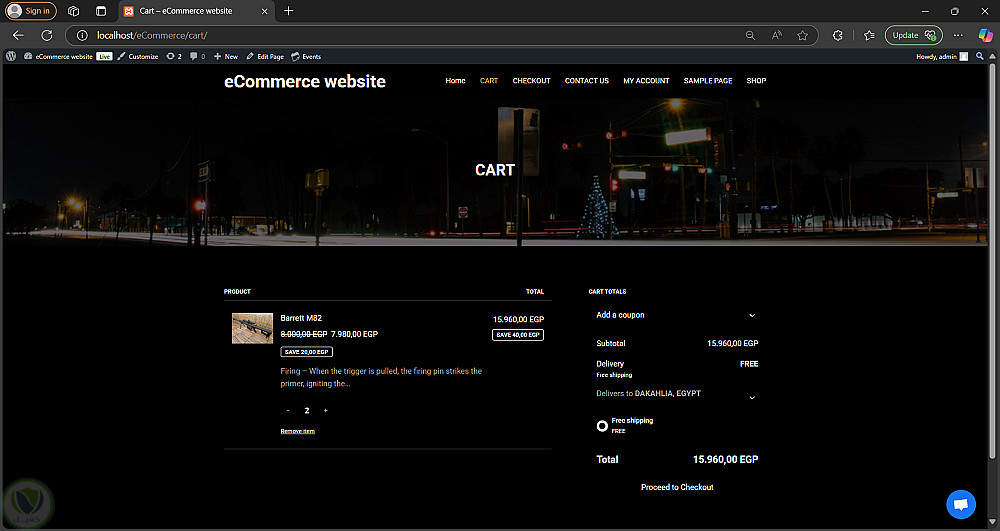Go to SHOP in navigation menu
Screen dimensions: 1000x531
(x=756, y=81)
